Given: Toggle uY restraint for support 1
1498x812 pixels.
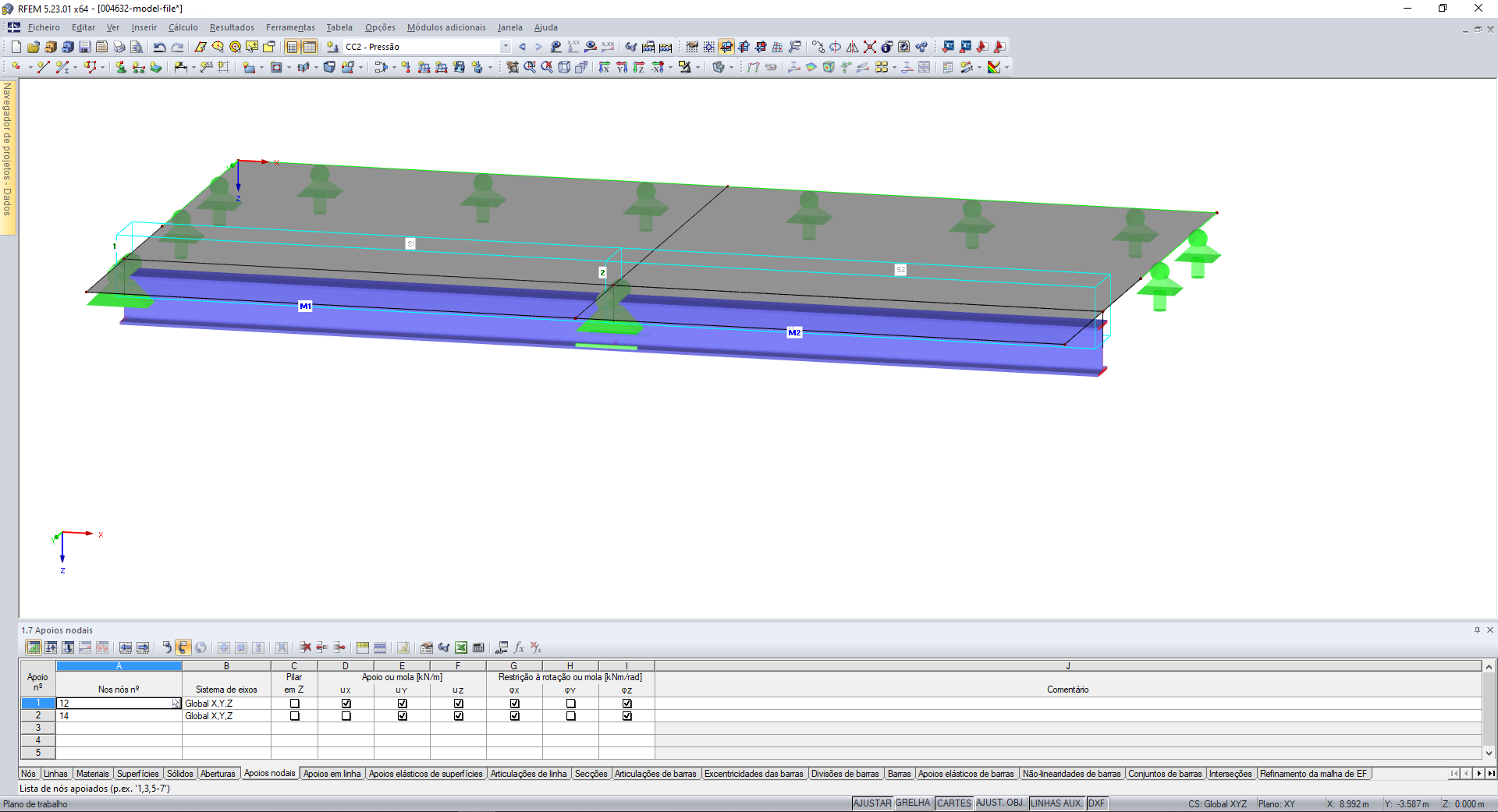Looking at the screenshot, I should pos(402,704).
